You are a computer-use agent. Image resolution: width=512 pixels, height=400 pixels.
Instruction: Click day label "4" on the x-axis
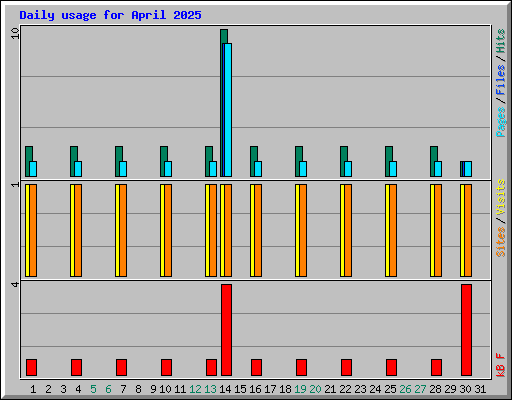[x=78, y=389]
